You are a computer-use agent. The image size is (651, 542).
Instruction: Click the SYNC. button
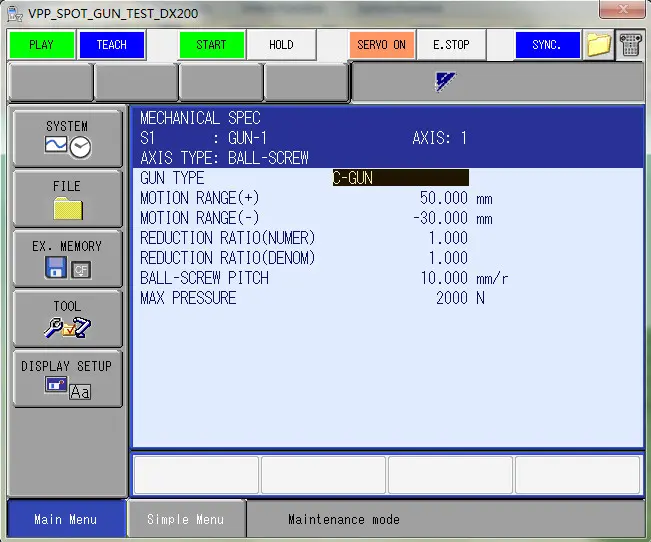pos(547,45)
